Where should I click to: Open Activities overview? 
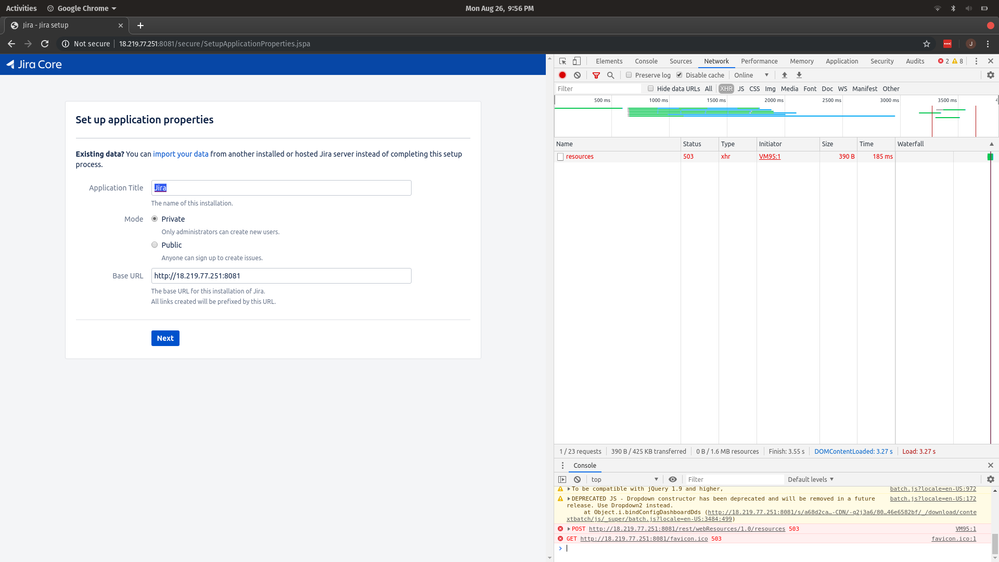click(x=21, y=8)
